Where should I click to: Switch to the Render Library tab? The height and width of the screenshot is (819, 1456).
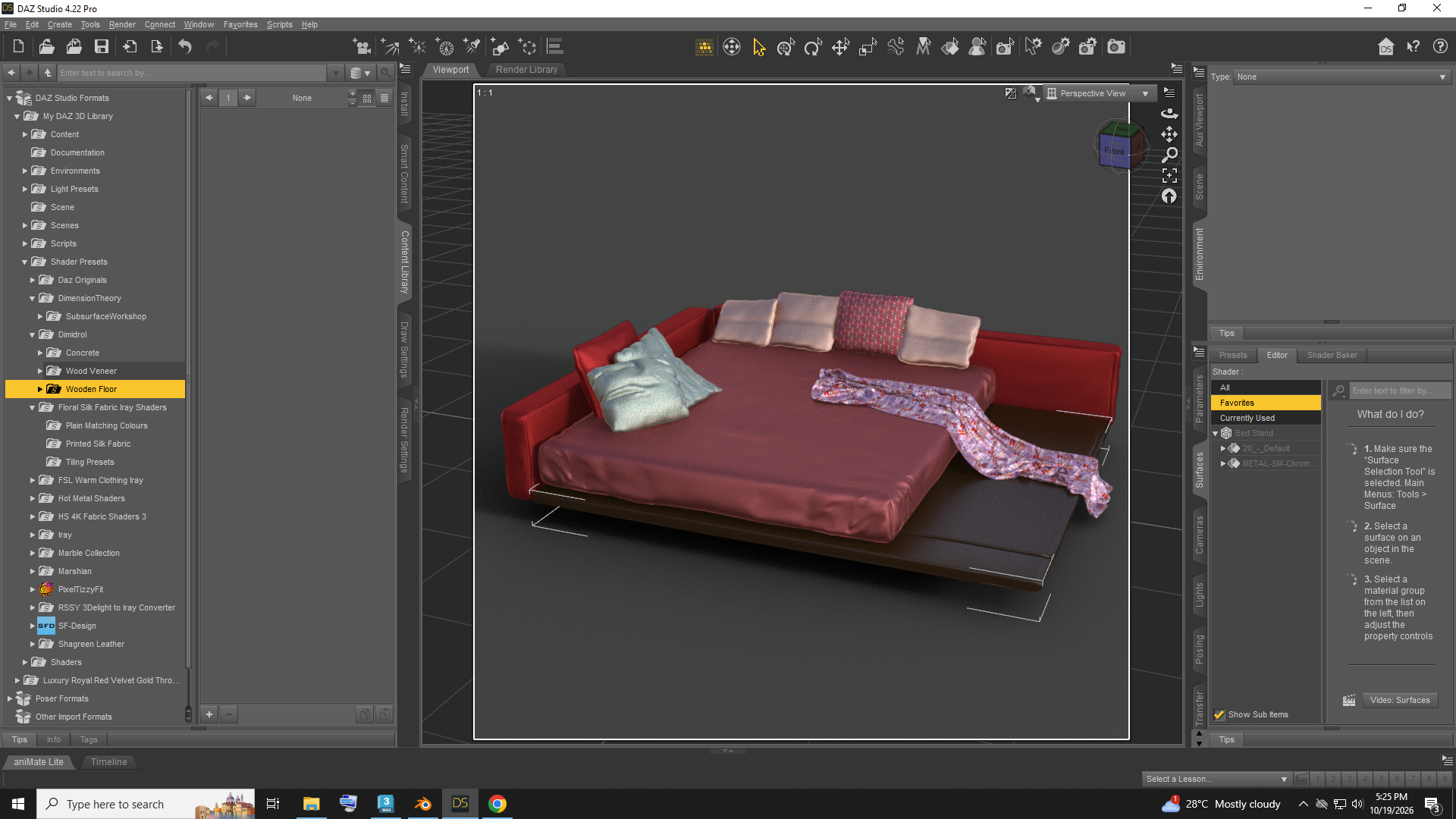click(x=526, y=69)
